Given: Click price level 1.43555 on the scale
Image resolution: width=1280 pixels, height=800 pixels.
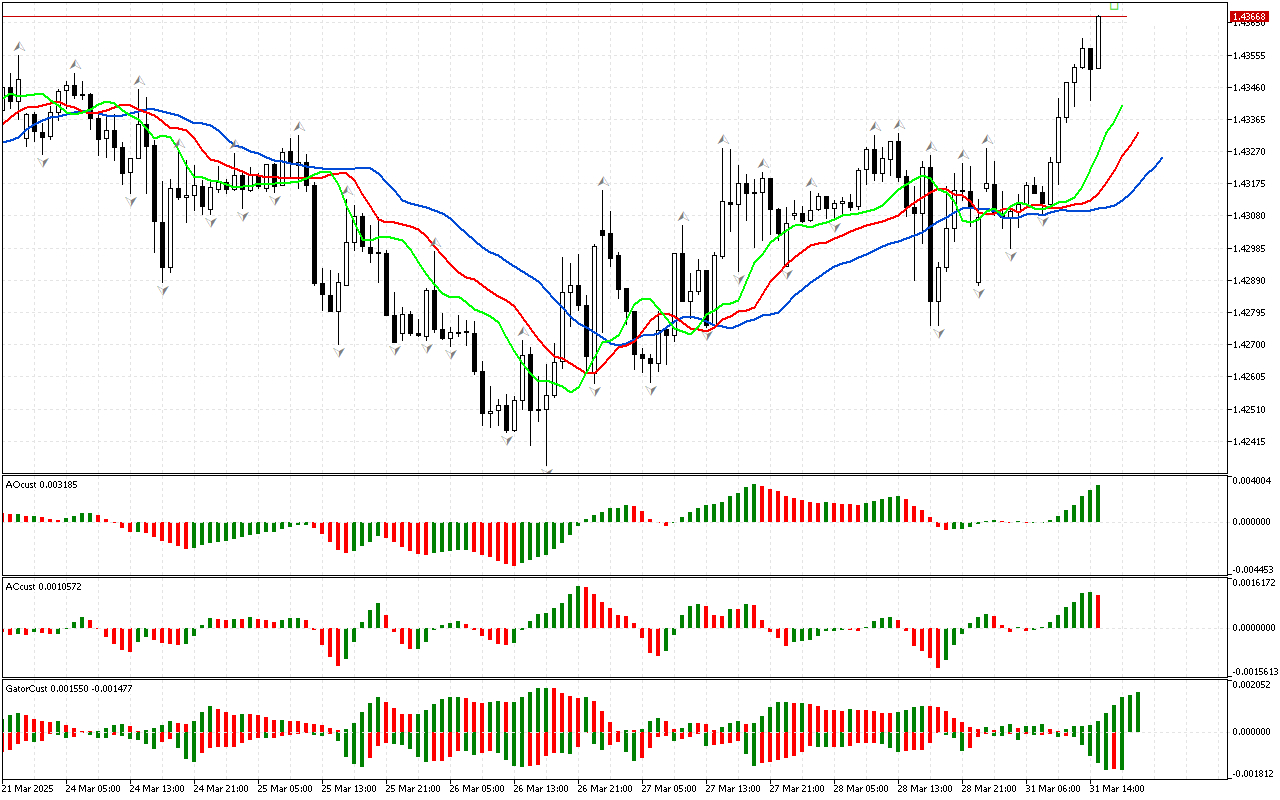Looking at the screenshot, I should 1249,55.
